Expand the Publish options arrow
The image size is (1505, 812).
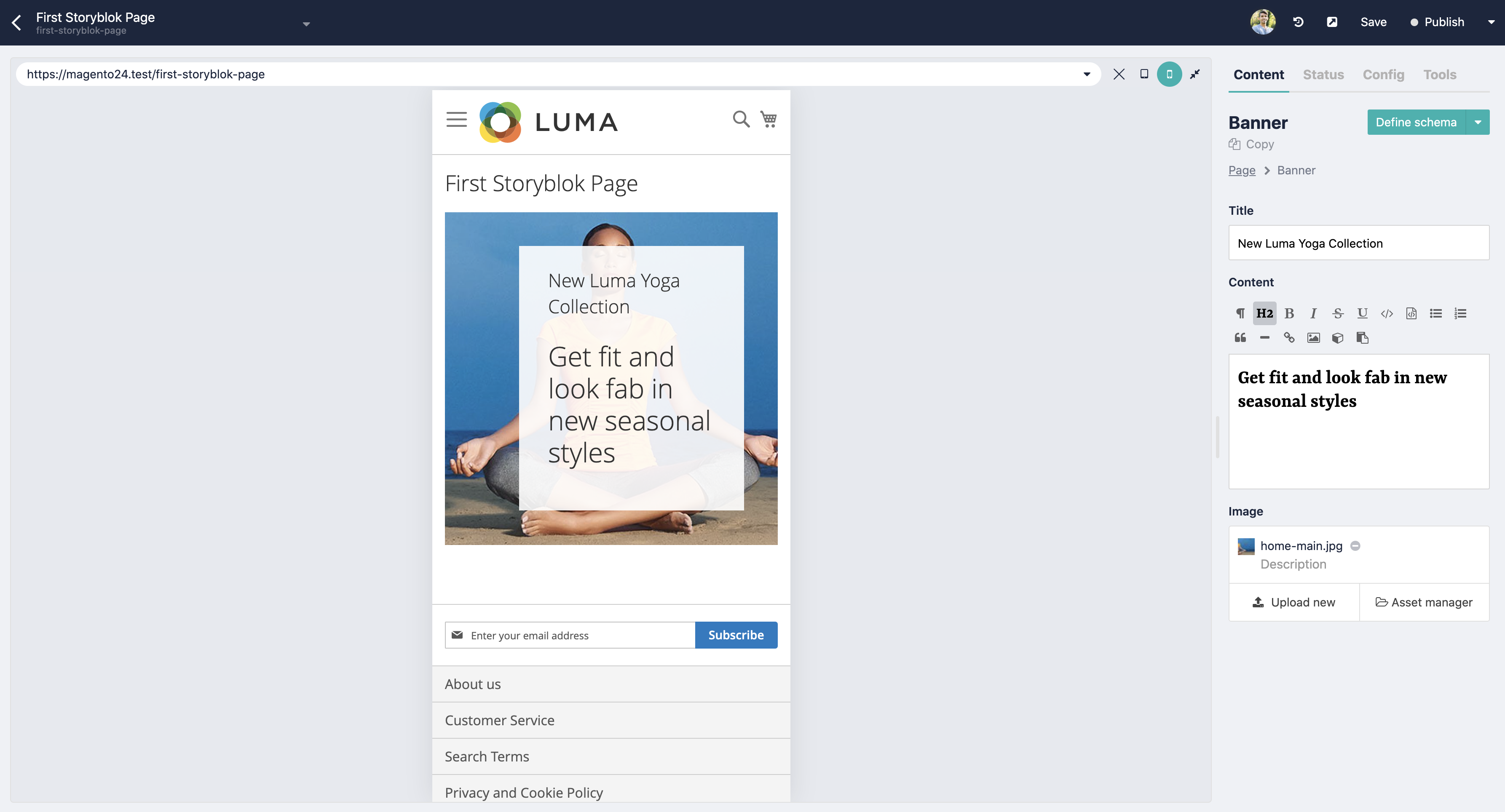pos(1491,22)
